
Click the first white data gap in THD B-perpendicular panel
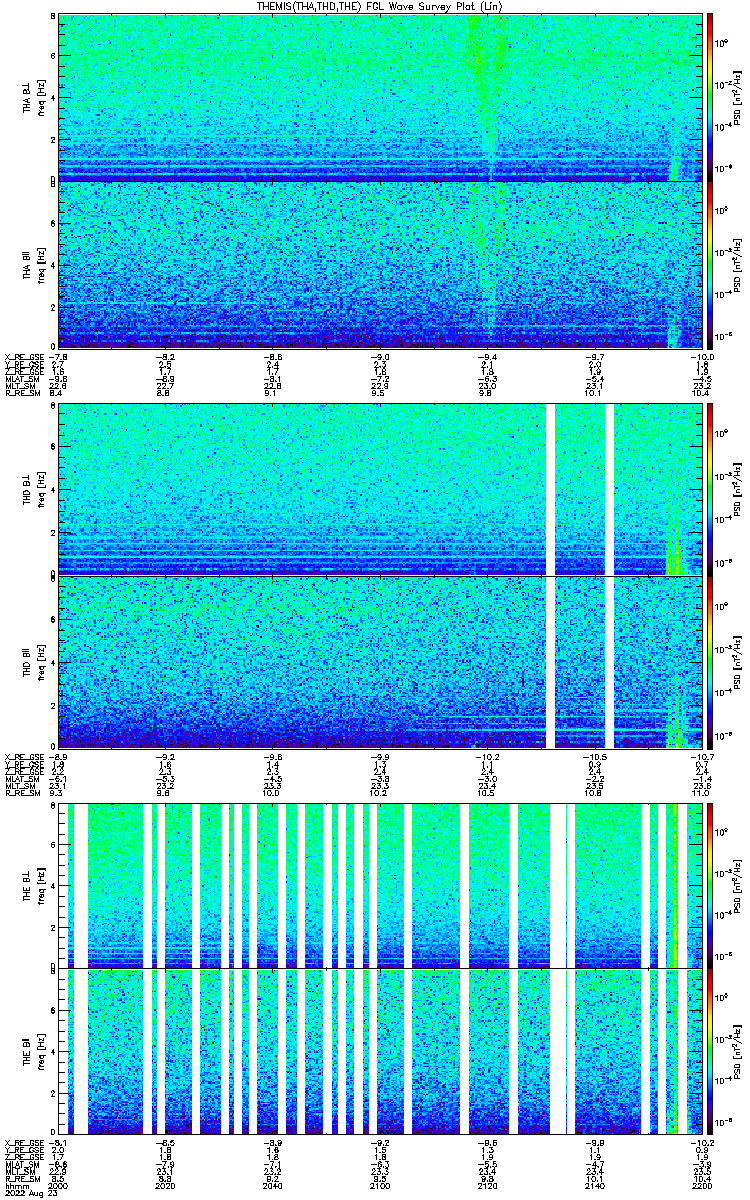point(549,489)
